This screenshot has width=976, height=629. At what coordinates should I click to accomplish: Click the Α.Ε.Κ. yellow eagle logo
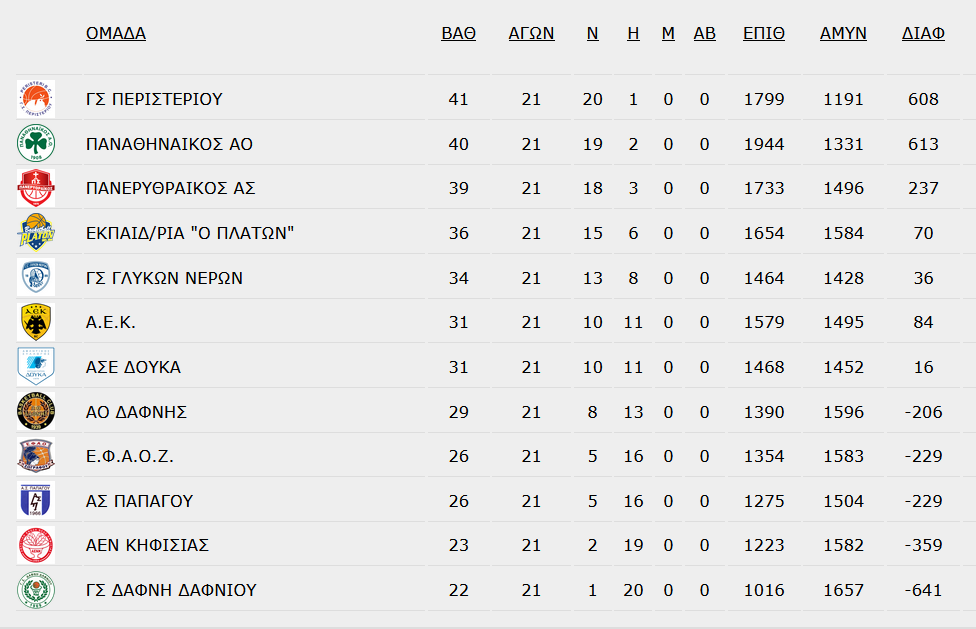point(36,322)
